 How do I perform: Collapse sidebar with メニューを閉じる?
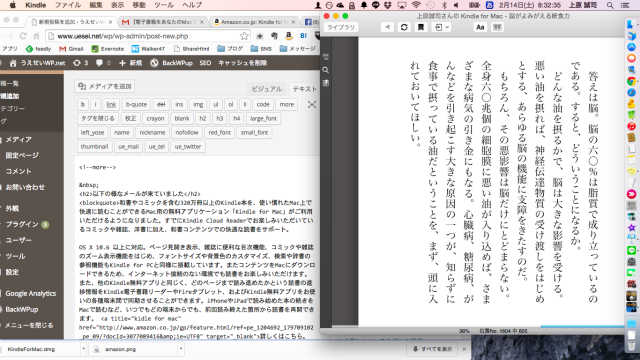coord(29,325)
